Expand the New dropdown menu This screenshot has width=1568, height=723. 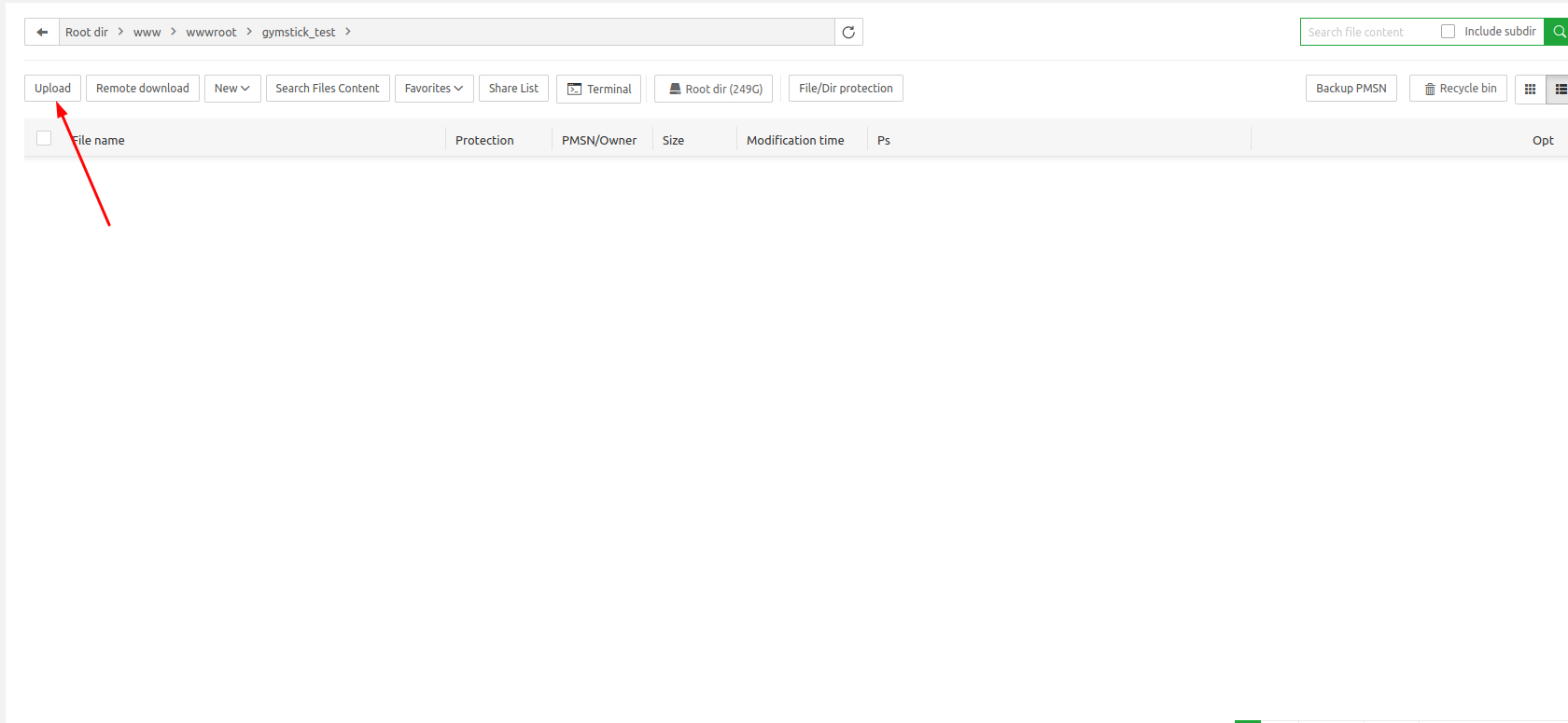tap(231, 89)
